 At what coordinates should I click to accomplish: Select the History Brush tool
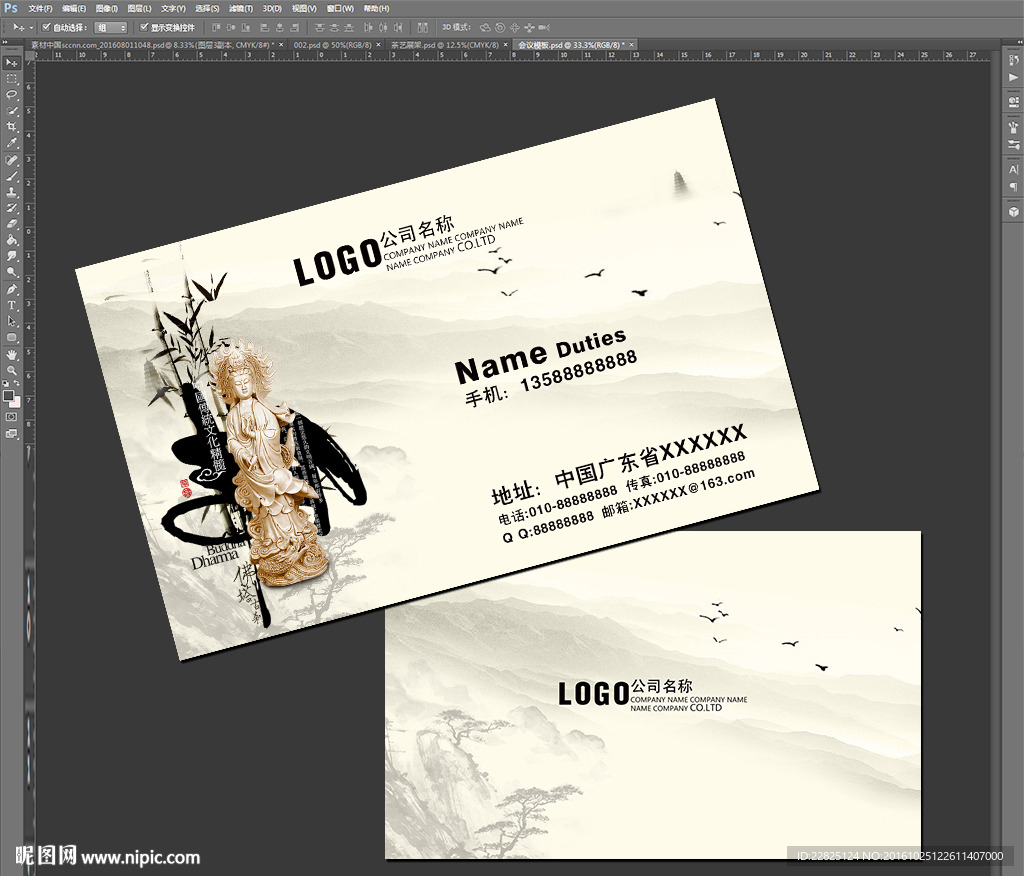(x=12, y=208)
